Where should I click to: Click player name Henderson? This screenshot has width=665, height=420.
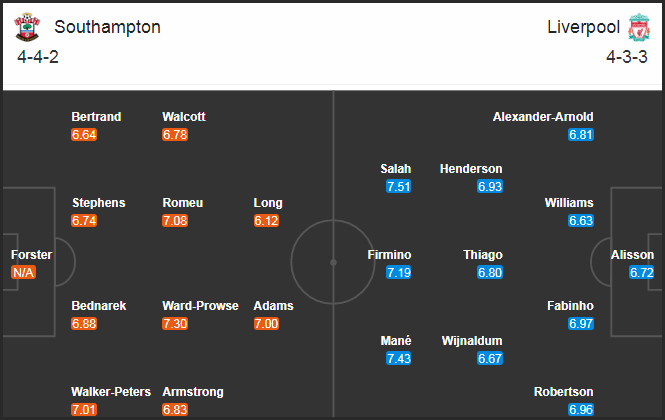pos(471,169)
